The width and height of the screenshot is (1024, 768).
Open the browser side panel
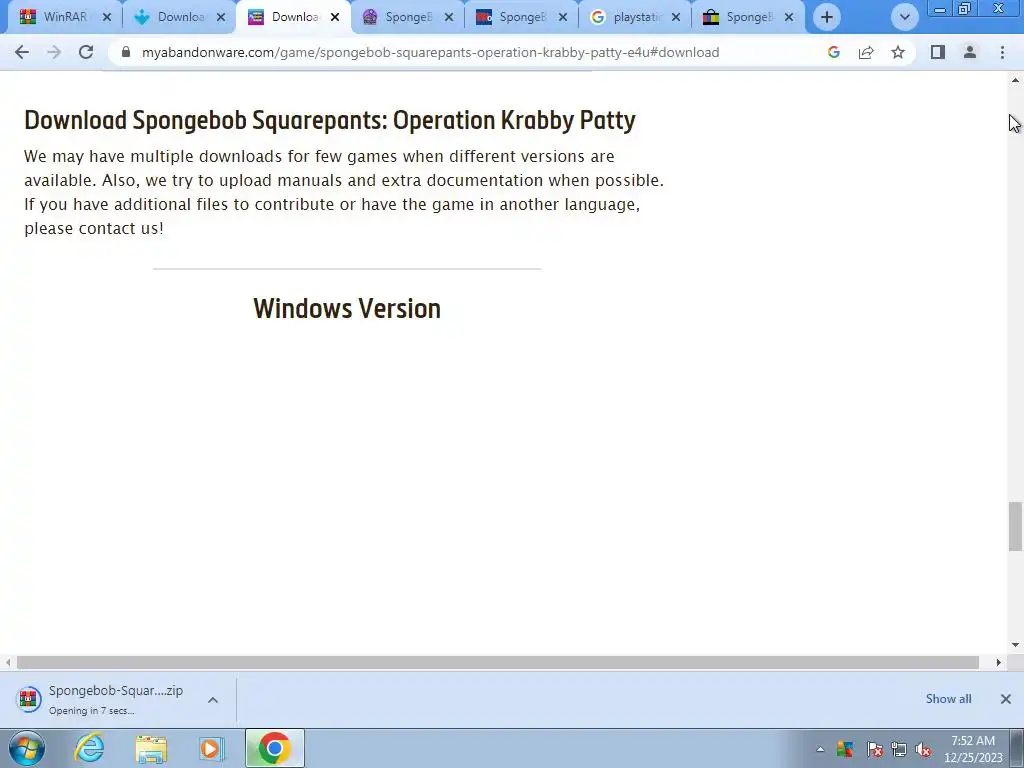pyautogui.click(x=938, y=52)
